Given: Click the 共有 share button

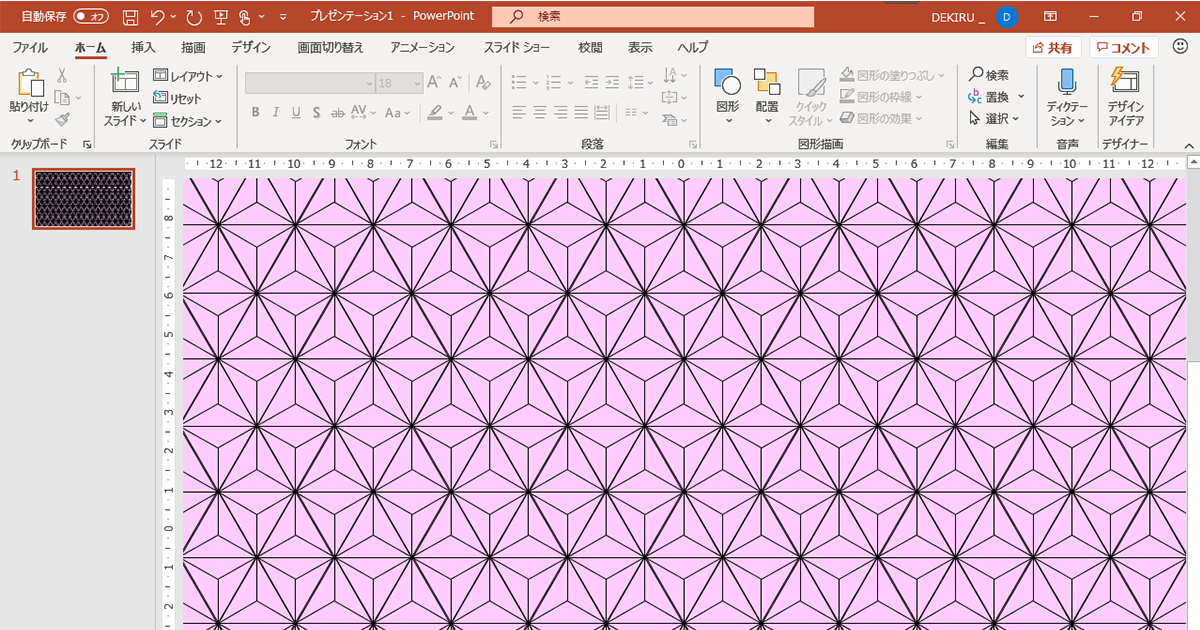Looking at the screenshot, I should coord(1054,47).
